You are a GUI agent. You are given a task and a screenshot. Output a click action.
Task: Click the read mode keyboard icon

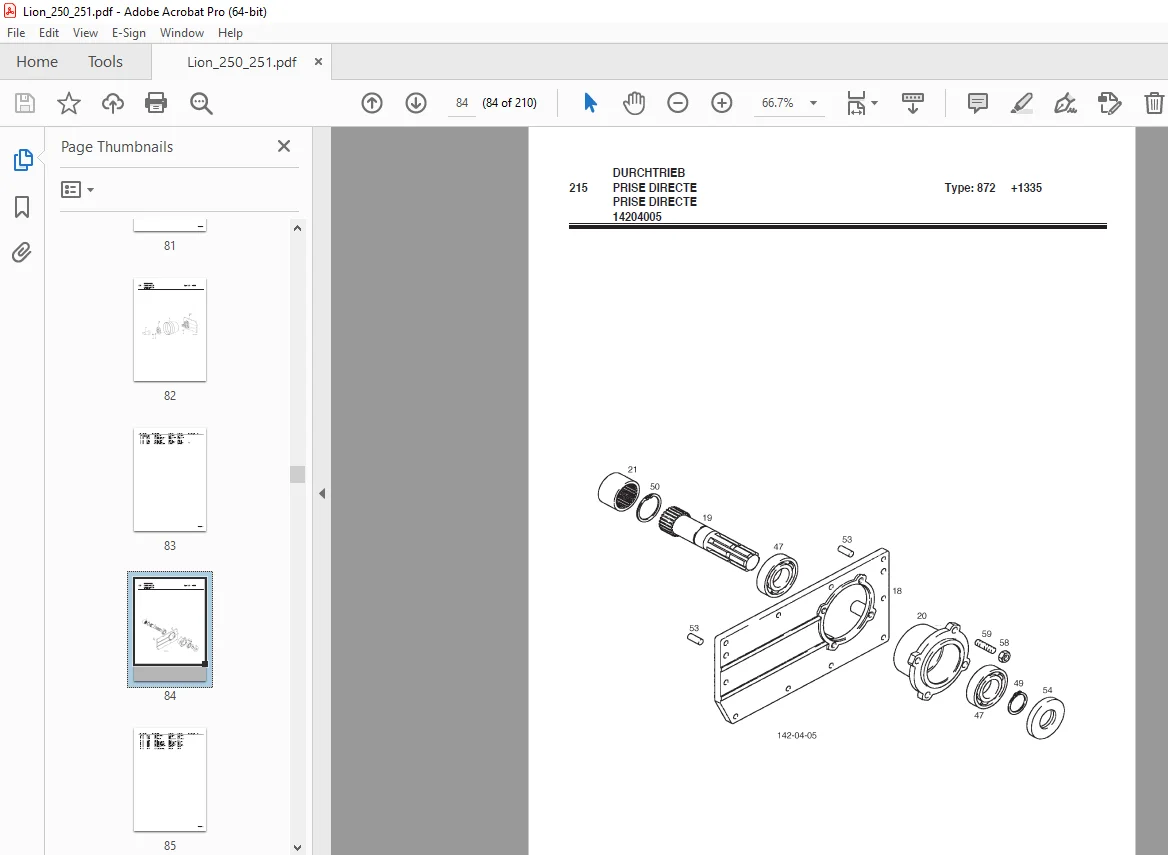912,103
